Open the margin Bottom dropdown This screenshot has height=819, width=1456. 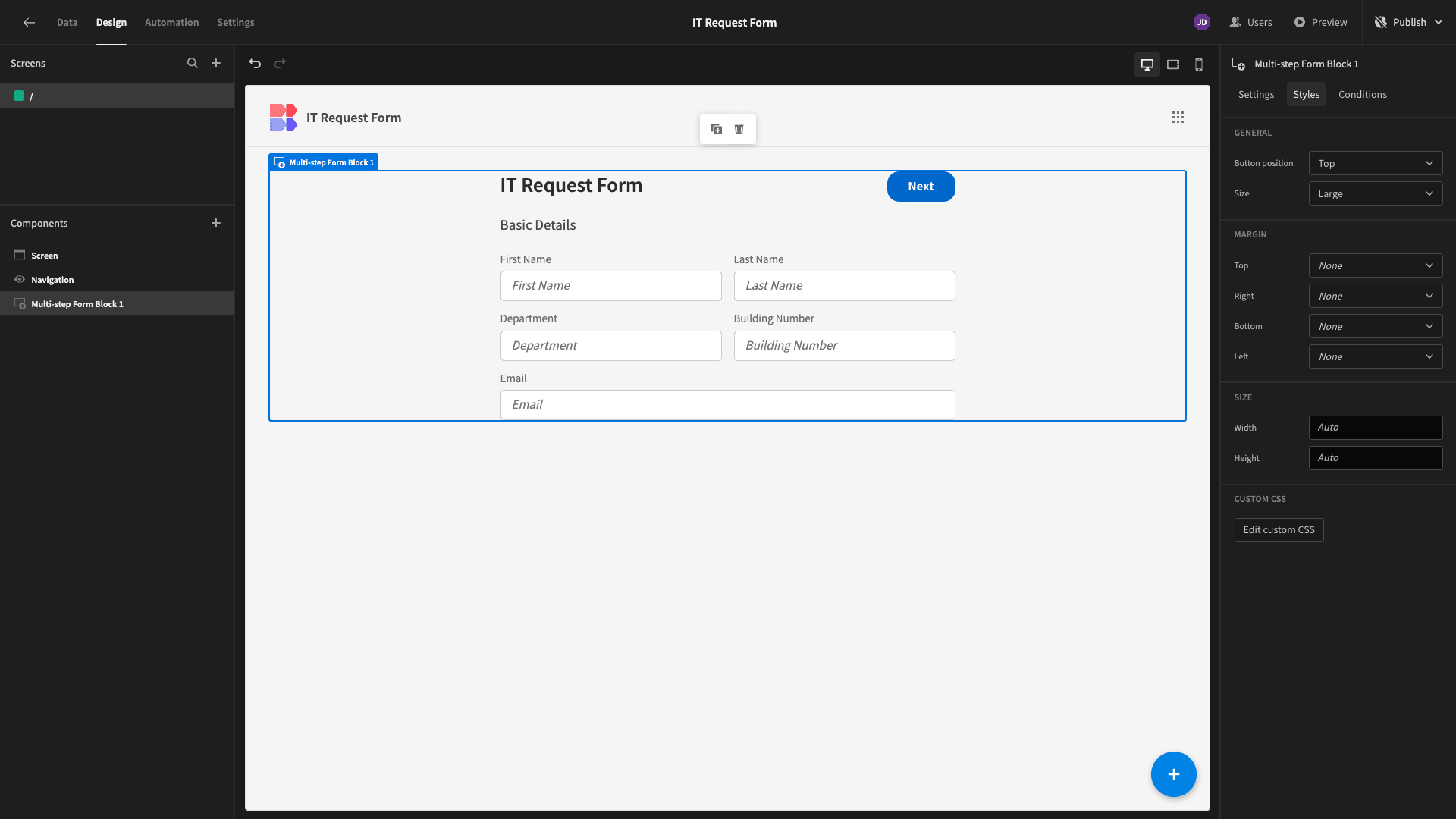(1376, 327)
